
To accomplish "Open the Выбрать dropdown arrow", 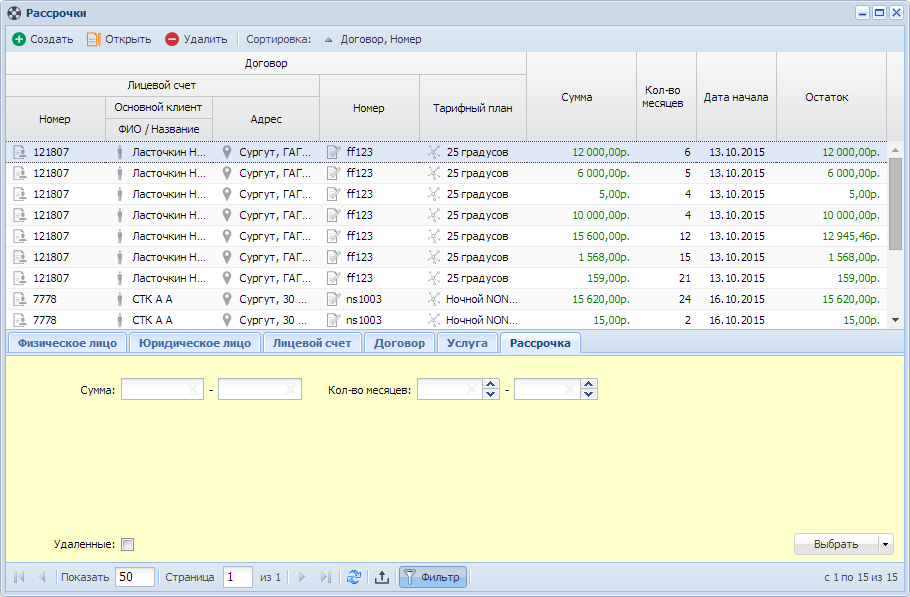I will [886, 544].
